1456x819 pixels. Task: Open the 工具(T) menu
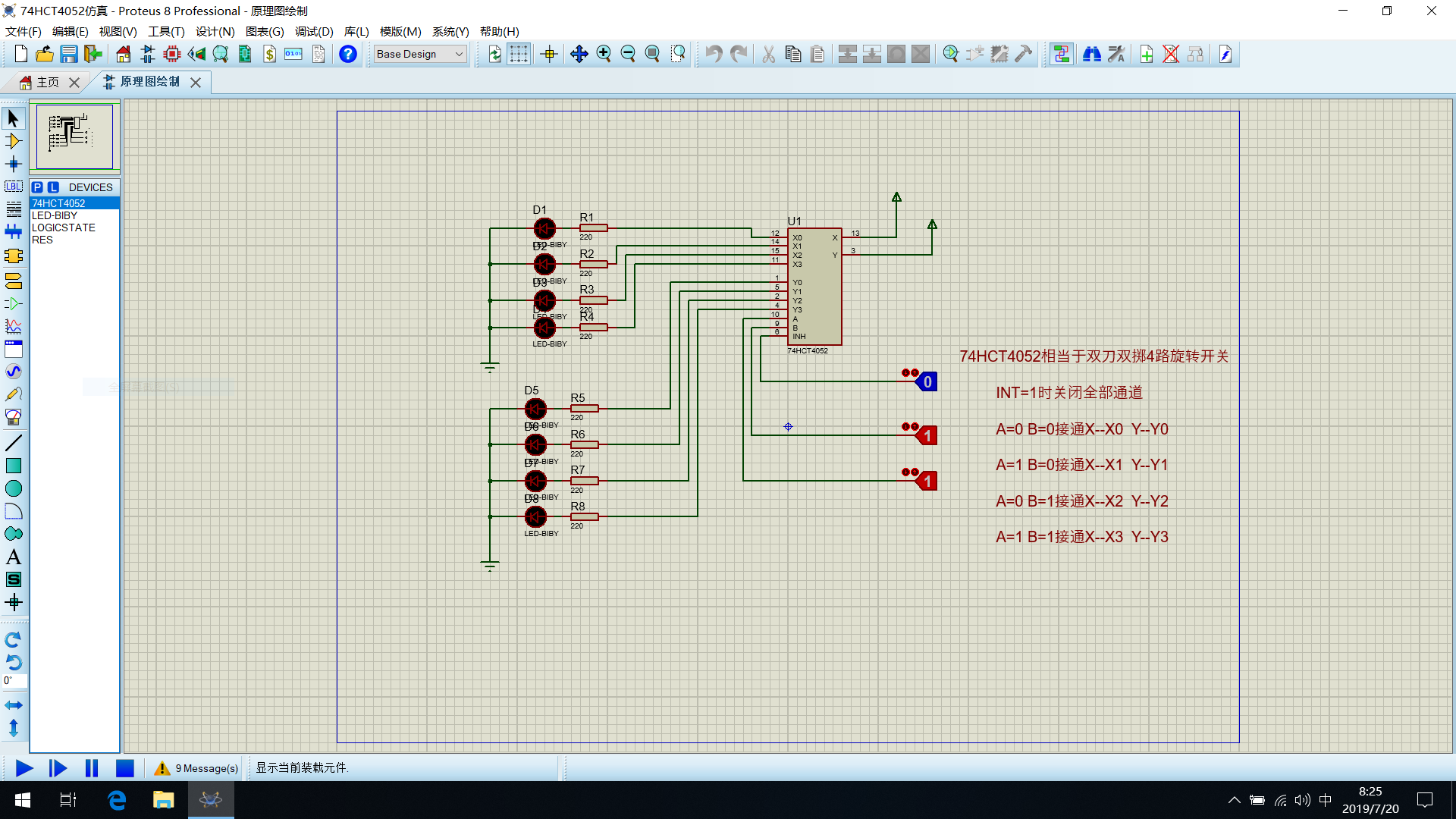pyautogui.click(x=166, y=31)
